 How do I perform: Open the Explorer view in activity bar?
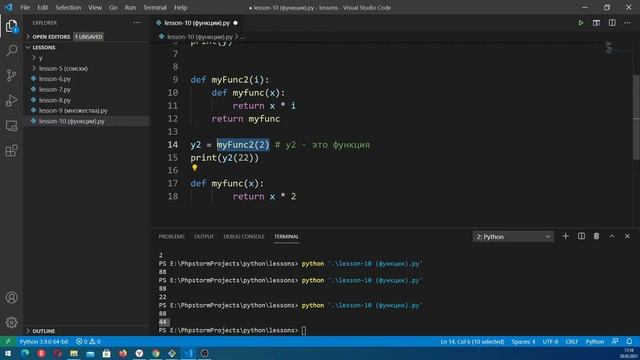tap(11, 26)
